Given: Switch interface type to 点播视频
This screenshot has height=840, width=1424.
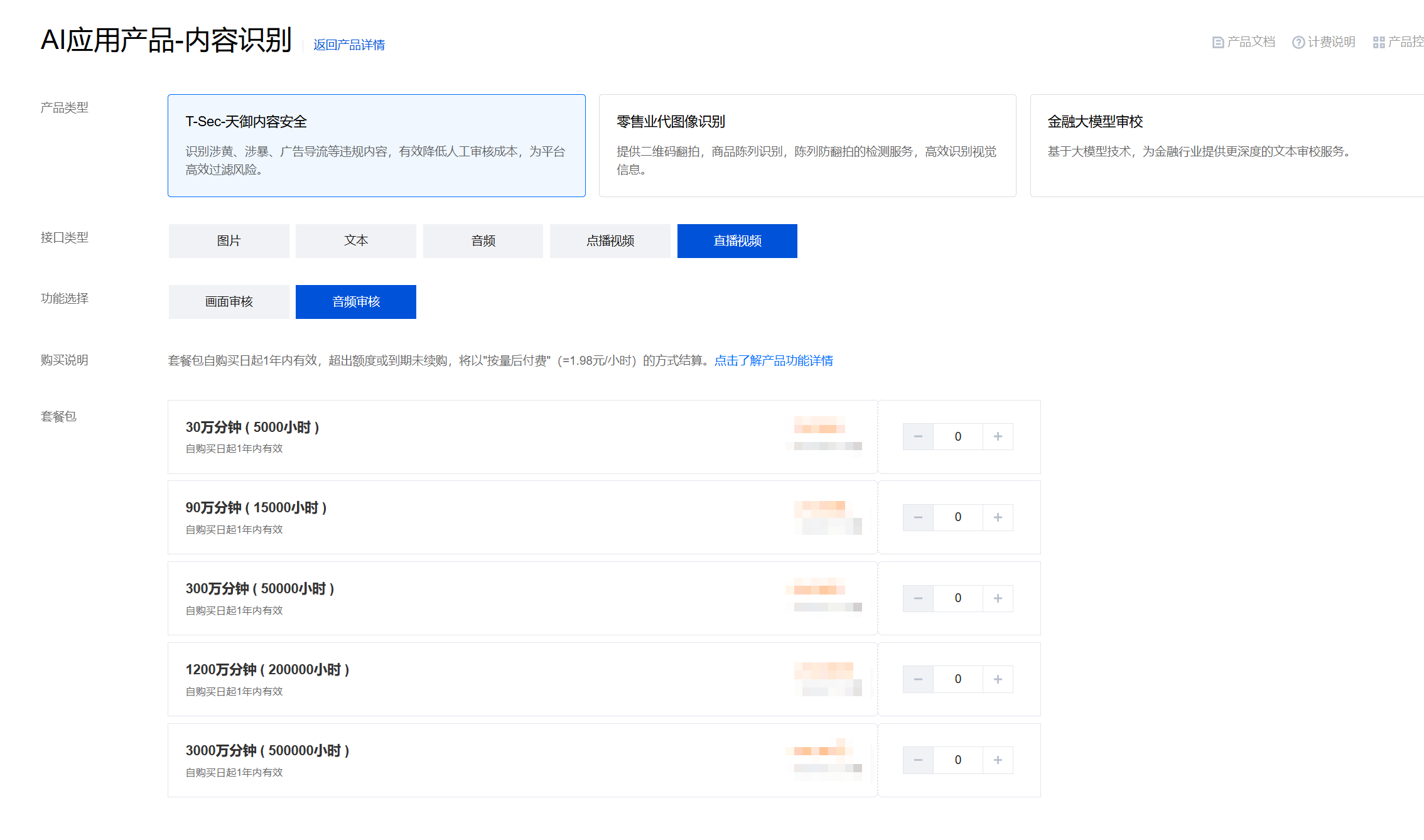Looking at the screenshot, I should [x=610, y=240].
